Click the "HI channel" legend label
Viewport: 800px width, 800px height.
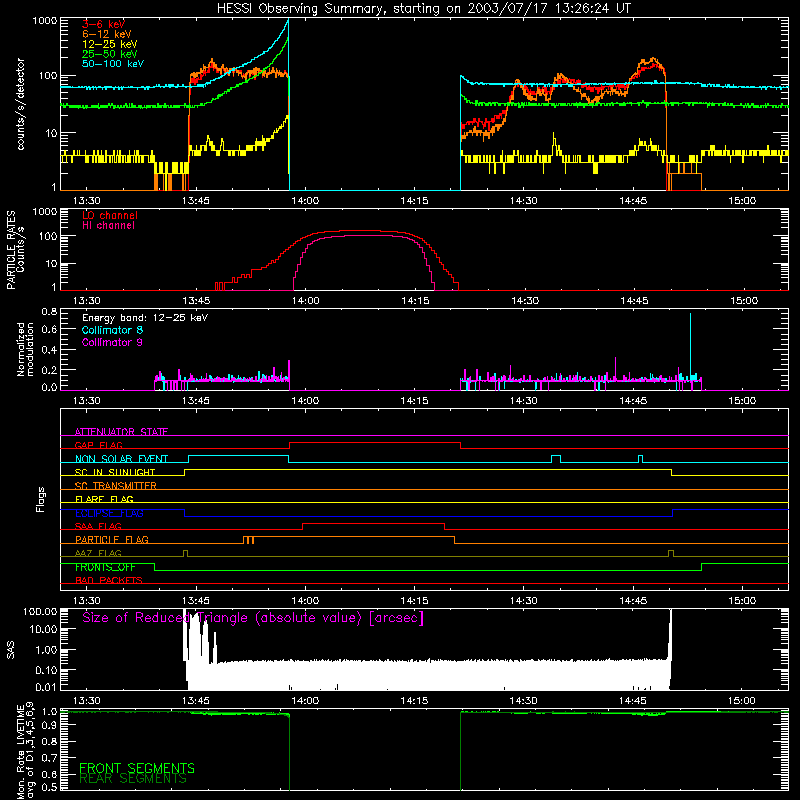[x=108, y=226]
